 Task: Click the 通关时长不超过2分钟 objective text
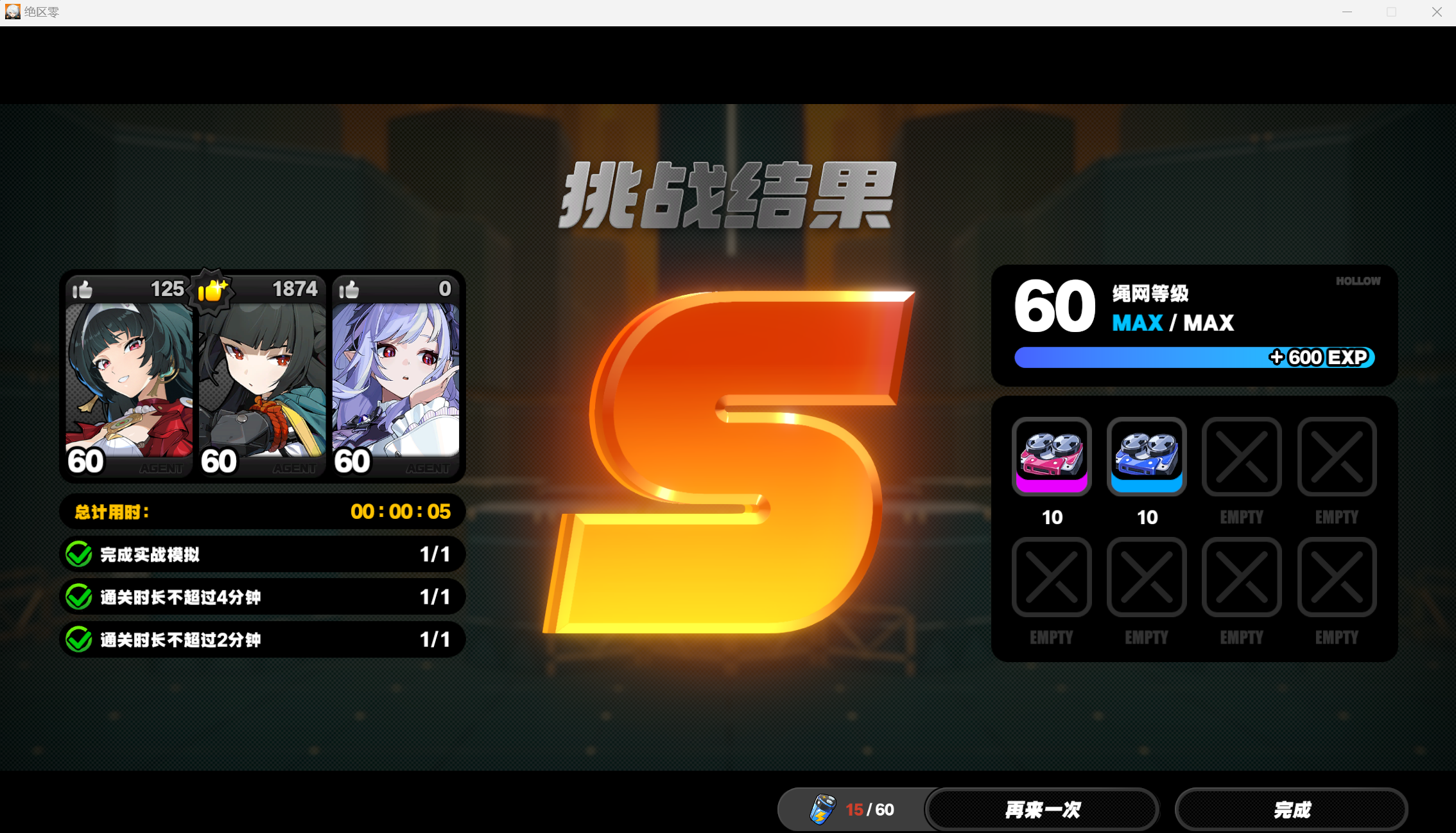(180, 640)
